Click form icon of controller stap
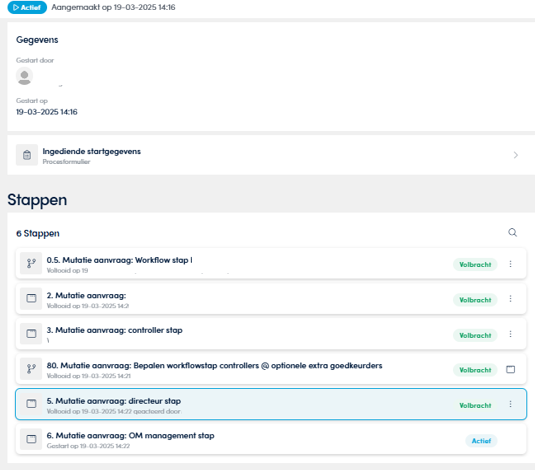535x470 pixels. click(x=31, y=333)
